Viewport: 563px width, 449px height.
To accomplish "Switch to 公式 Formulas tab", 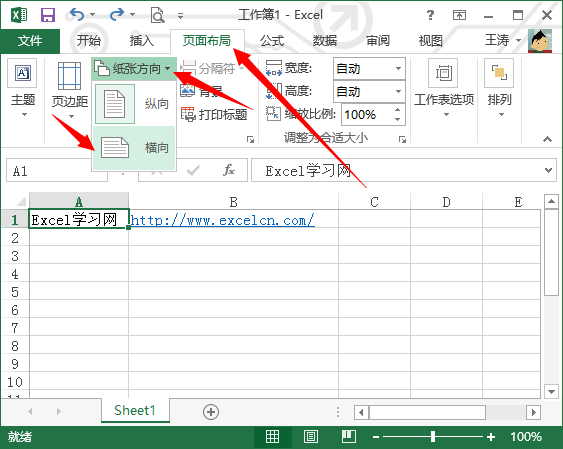I will (x=272, y=41).
